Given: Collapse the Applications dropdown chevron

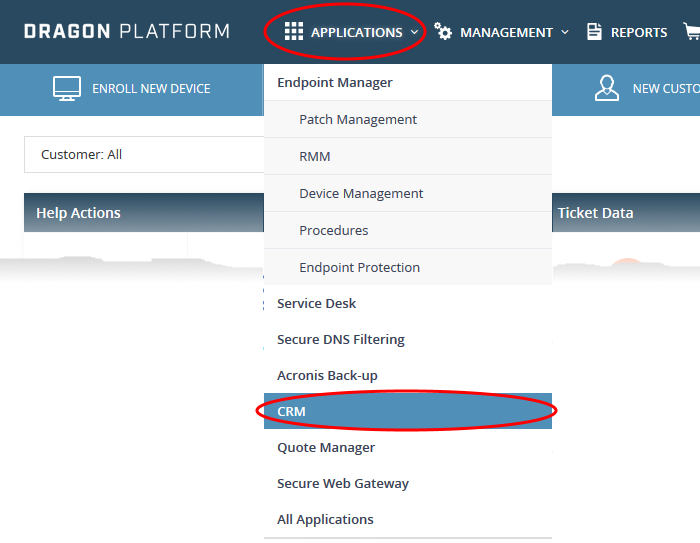Looking at the screenshot, I should [414, 32].
